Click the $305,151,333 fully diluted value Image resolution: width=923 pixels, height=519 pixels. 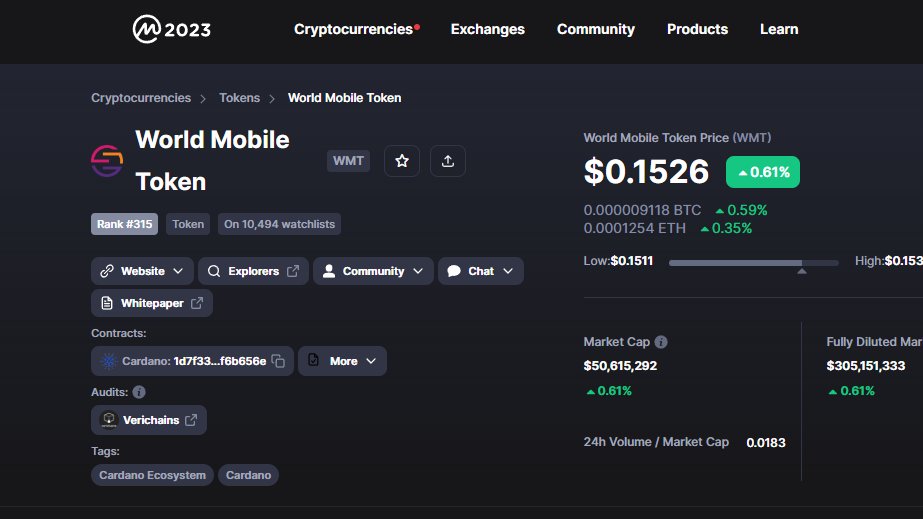866,366
